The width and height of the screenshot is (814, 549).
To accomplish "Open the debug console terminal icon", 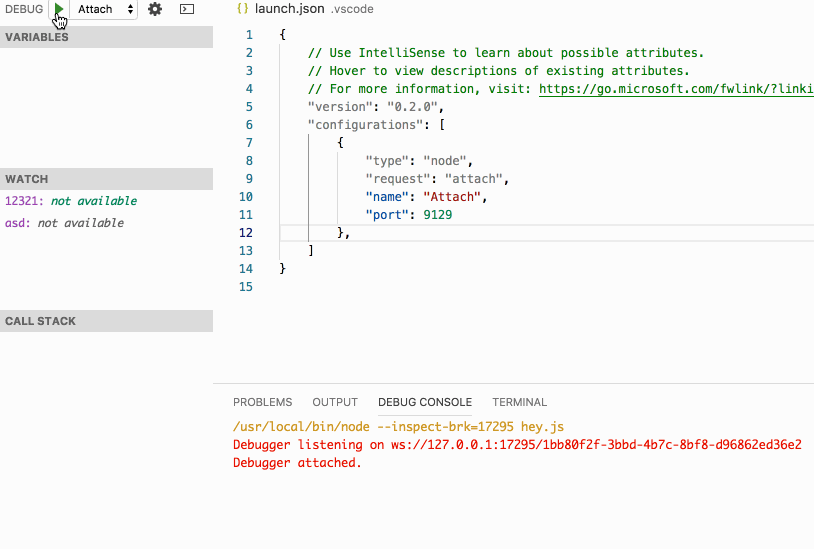I will click(x=187, y=9).
